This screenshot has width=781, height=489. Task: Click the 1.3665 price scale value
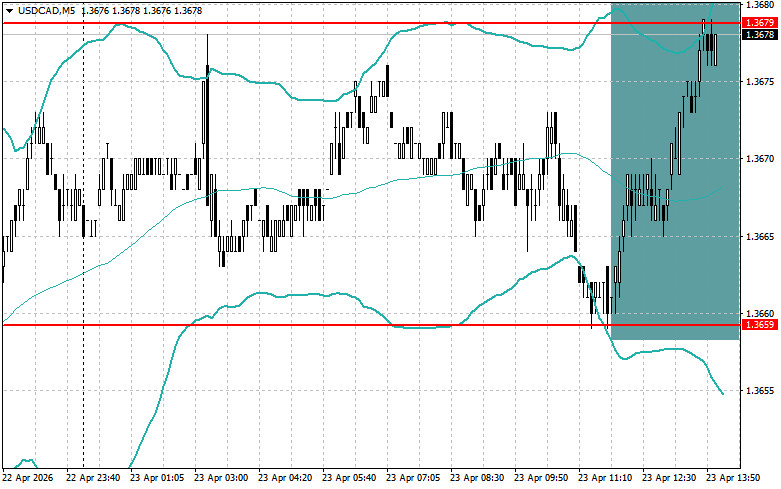tap(760, 236)
